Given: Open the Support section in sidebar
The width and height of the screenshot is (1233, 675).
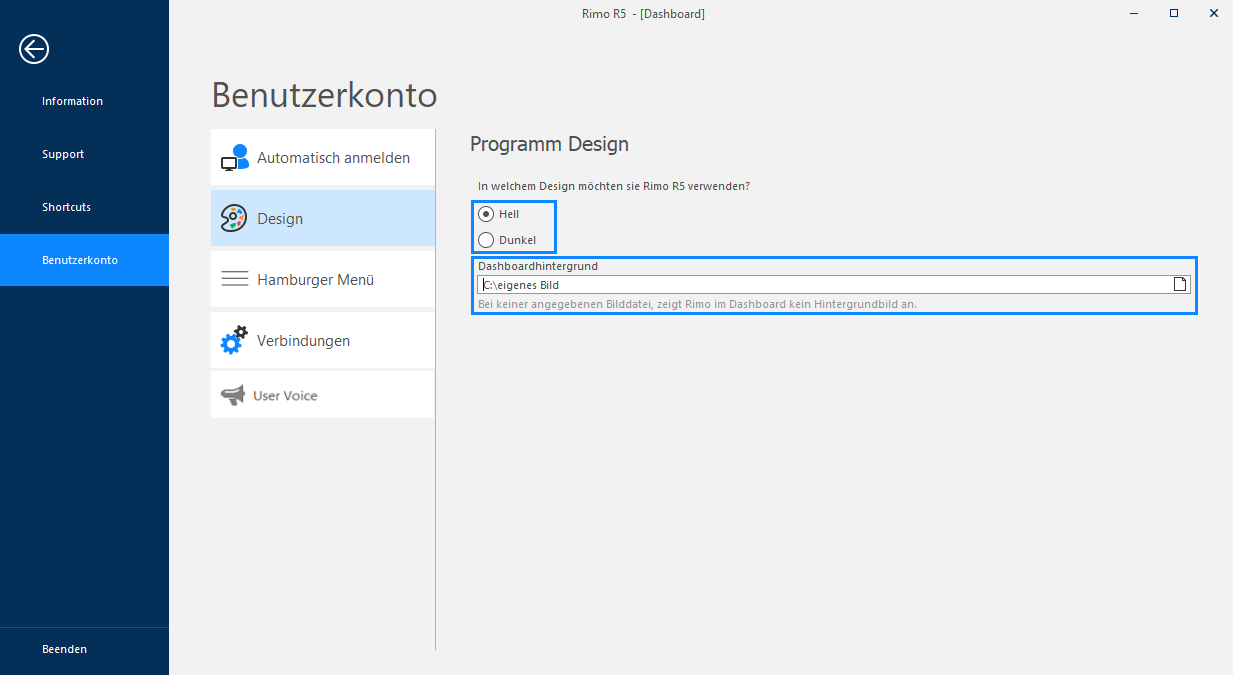Looking at the screenshot, I should click(84, 154).
